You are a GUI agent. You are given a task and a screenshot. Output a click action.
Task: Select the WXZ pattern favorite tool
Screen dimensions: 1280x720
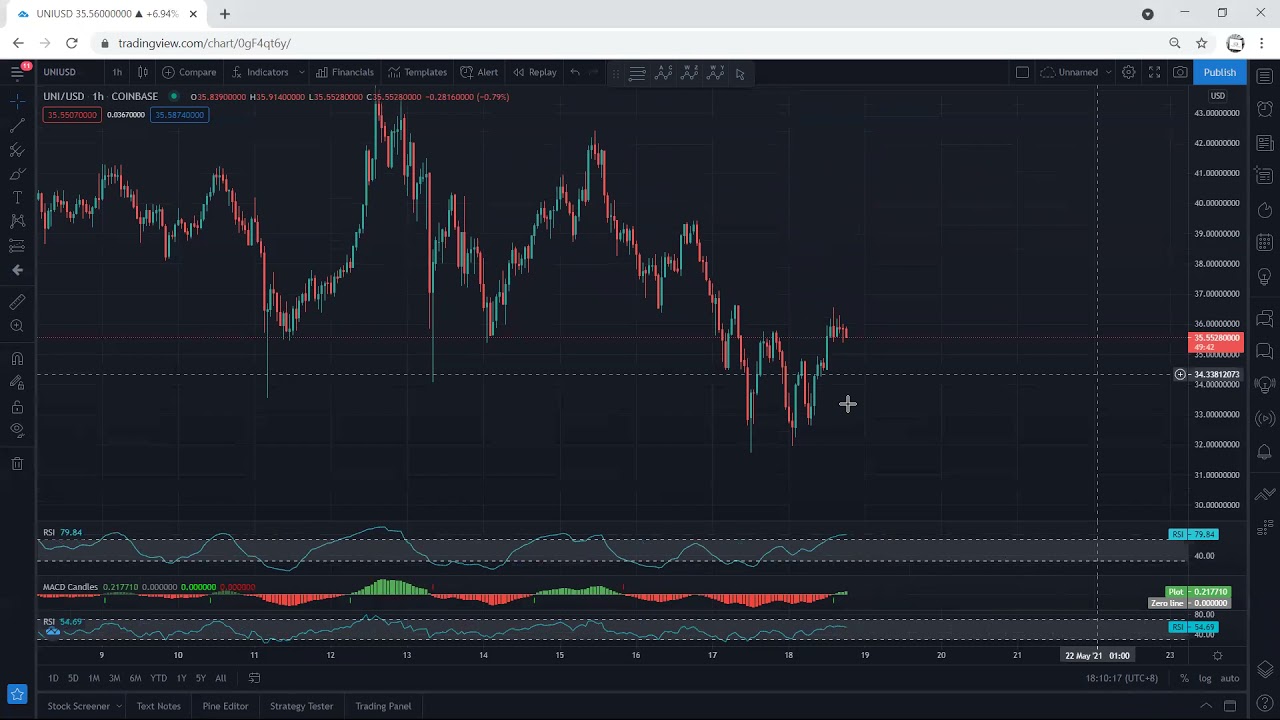click(690, 73)
